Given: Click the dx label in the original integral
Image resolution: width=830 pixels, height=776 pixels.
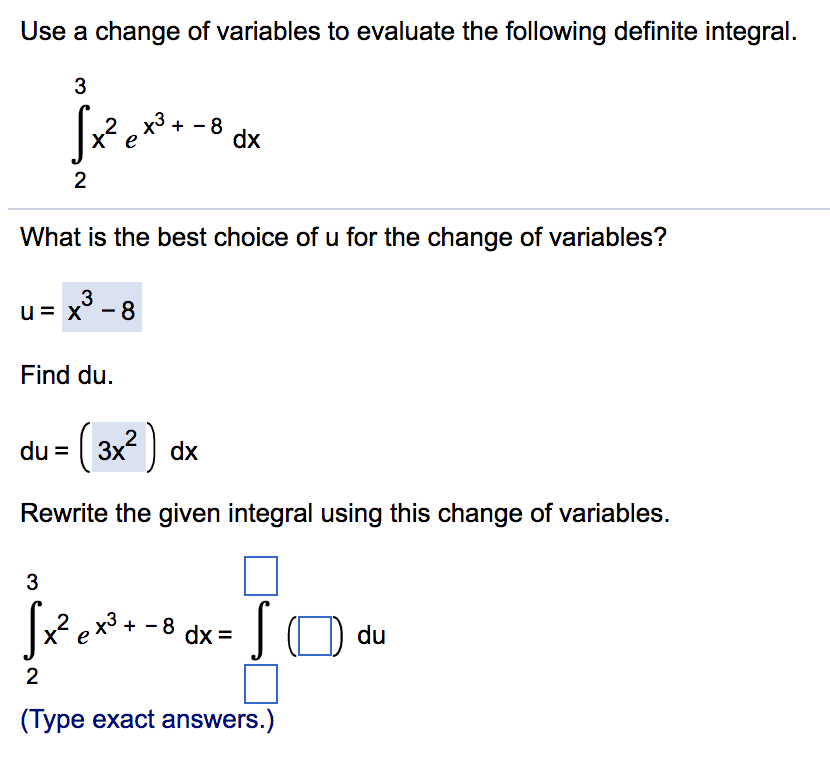Looking at the screenshot, I should click(x=246, y=141).
